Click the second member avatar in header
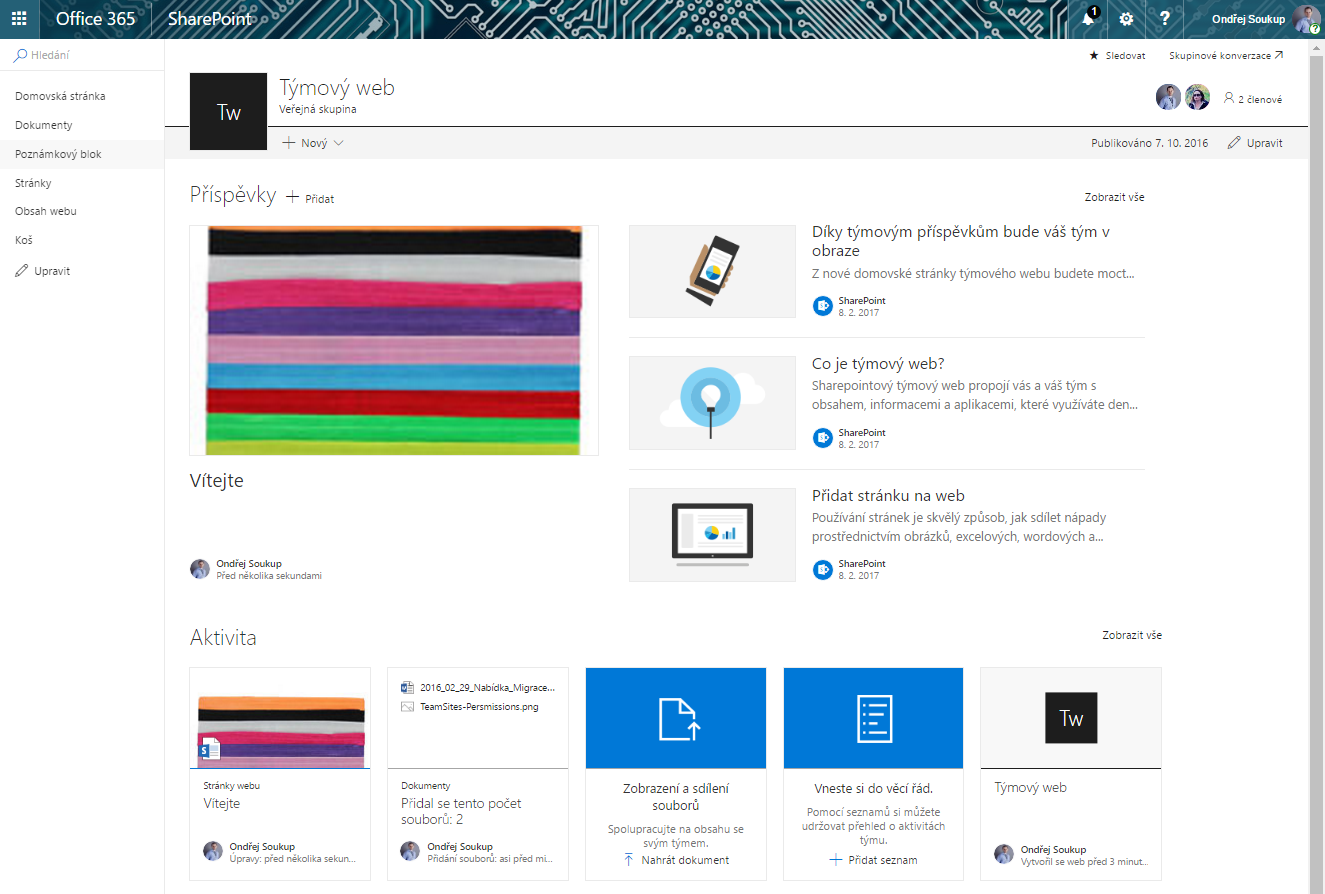 [x=1197, y=97]
